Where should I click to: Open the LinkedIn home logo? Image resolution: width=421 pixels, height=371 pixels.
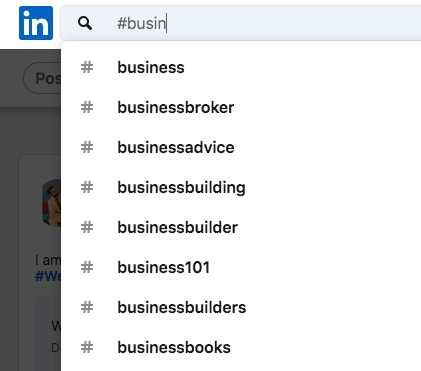(36, 23)
